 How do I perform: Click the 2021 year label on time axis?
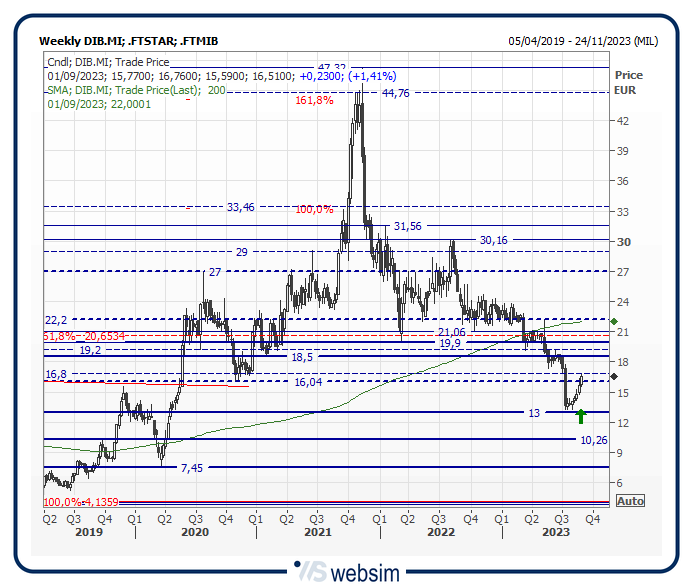click(318, 534)
